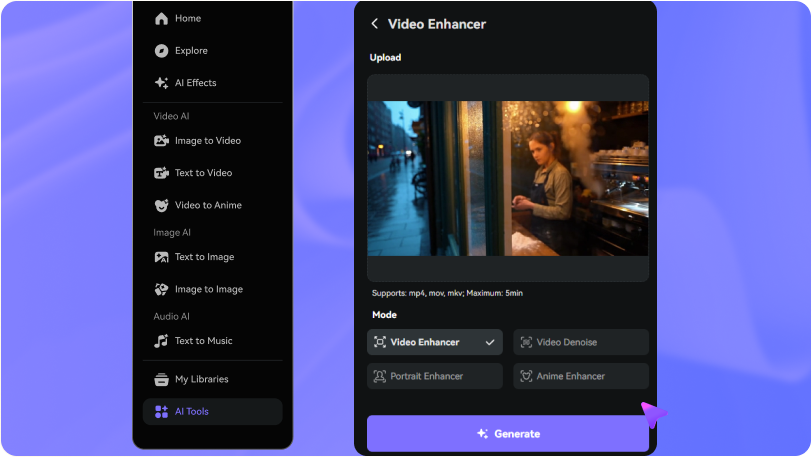Click the uploaded video preview thumbnail

click(x=507, y=178)
